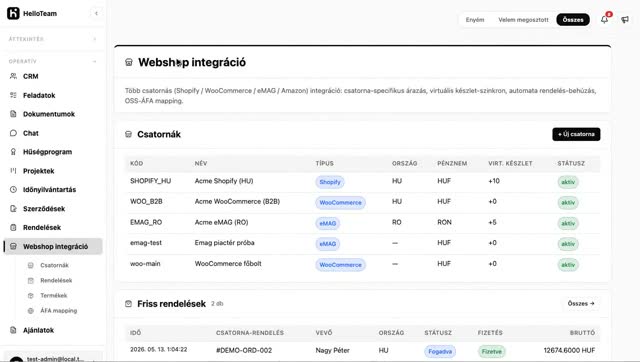
Task: Click Emag piactér próba name
Action: 224,243
